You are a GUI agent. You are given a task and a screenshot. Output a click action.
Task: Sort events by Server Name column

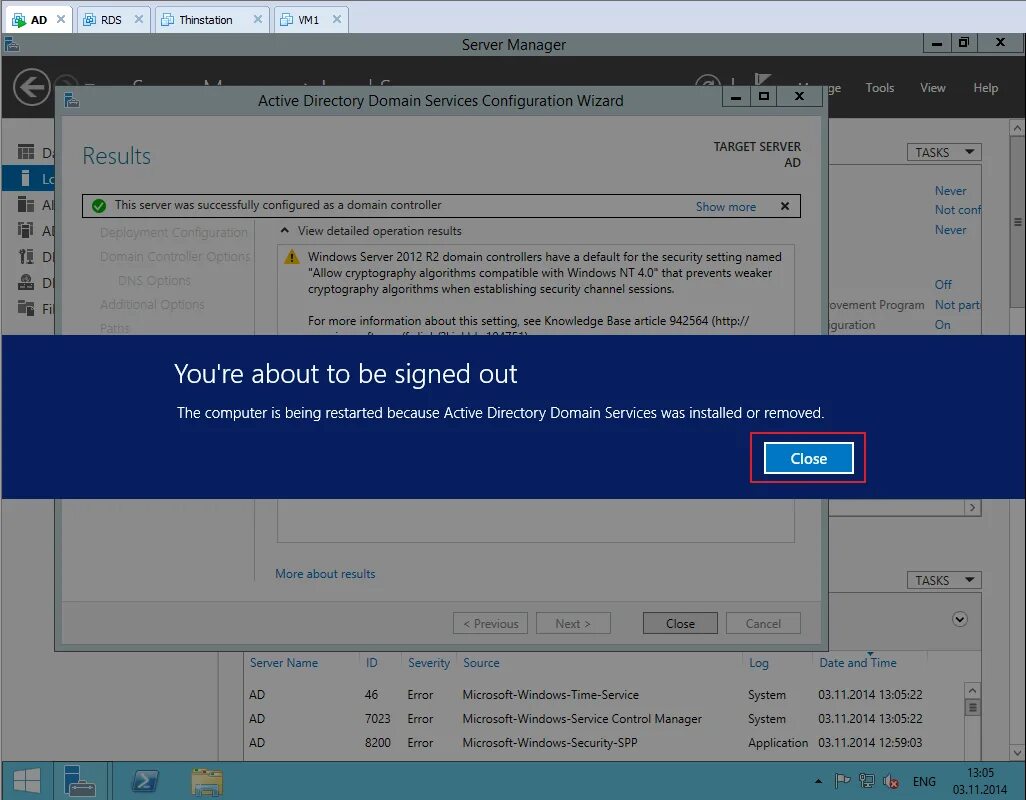point(283,663)
